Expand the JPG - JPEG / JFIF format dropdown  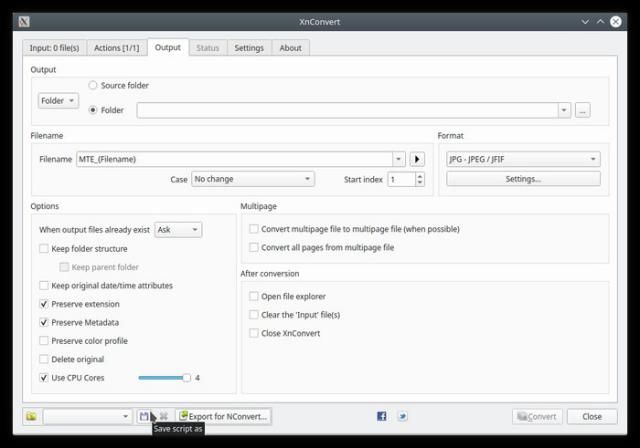pyautogui.click(x=523, y=159)
